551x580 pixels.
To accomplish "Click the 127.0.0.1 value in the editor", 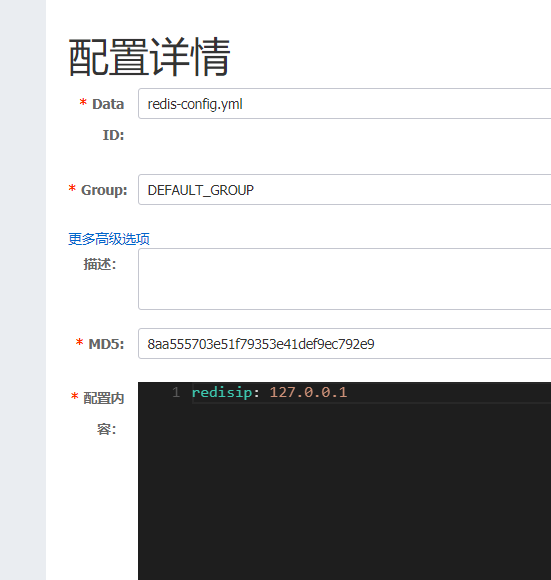I will [308, 392].
